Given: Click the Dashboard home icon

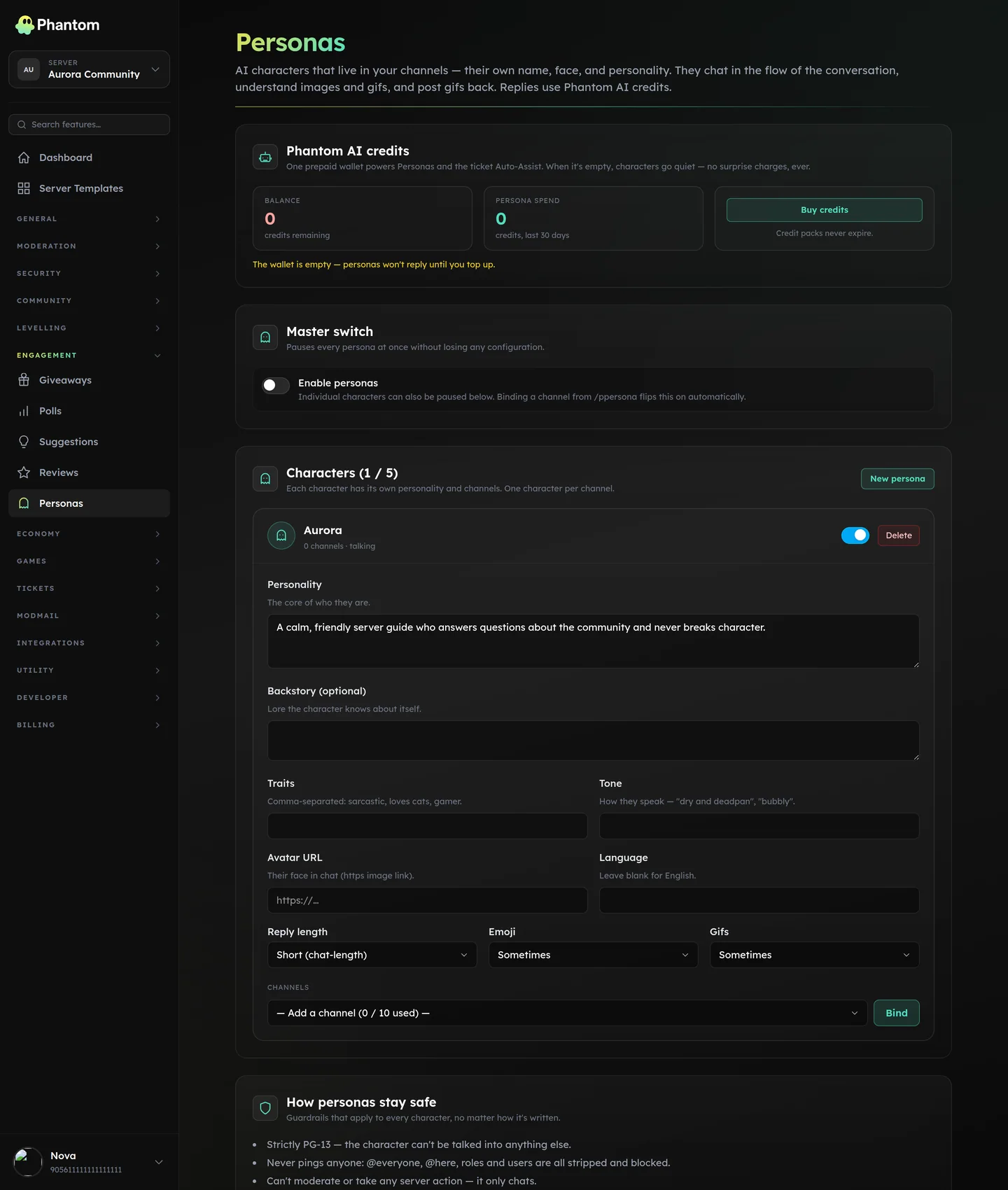Looking at the screenshot, I should coord(24,157).
